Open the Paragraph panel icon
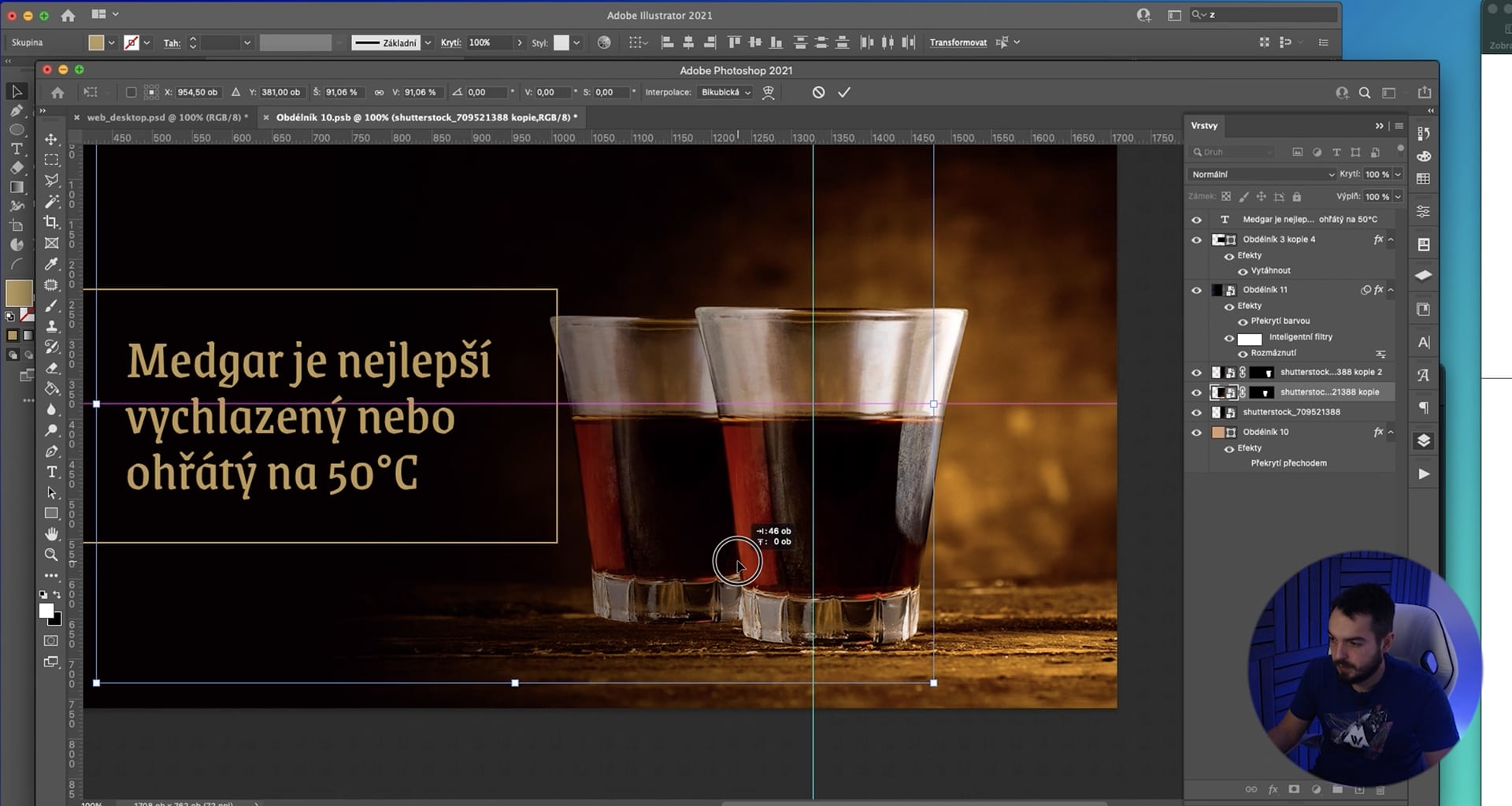The width and height of the screenshot is (1512, 806). [x=1423, y=407]
